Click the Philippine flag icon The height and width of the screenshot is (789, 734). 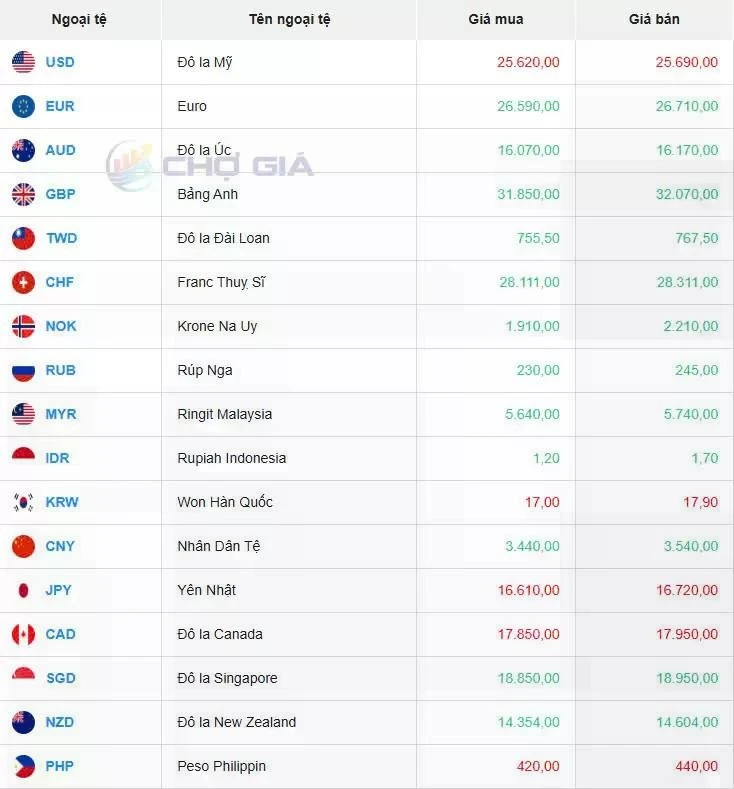click(x=23, y=766)
